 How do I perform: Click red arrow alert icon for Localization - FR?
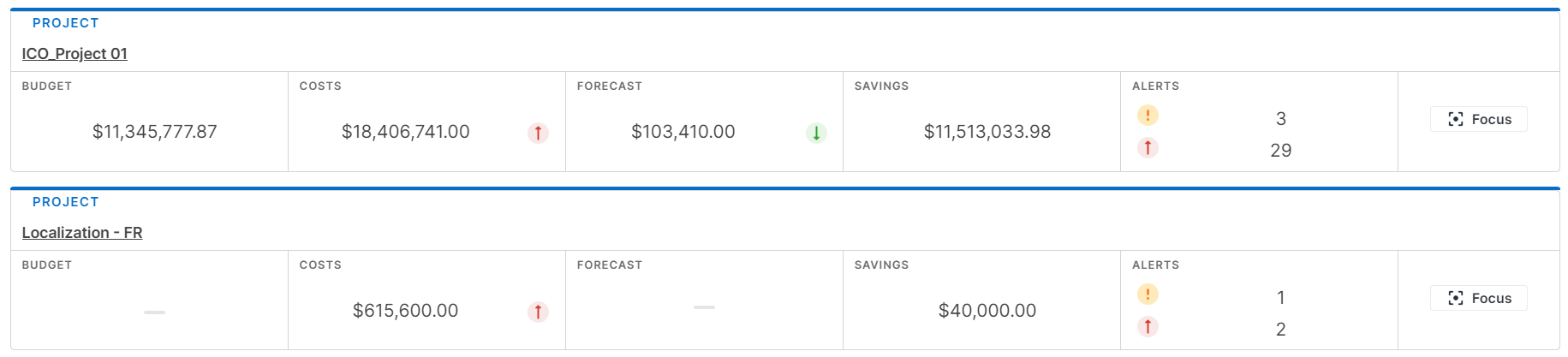pyautogui.click(x=1148, y=326)
